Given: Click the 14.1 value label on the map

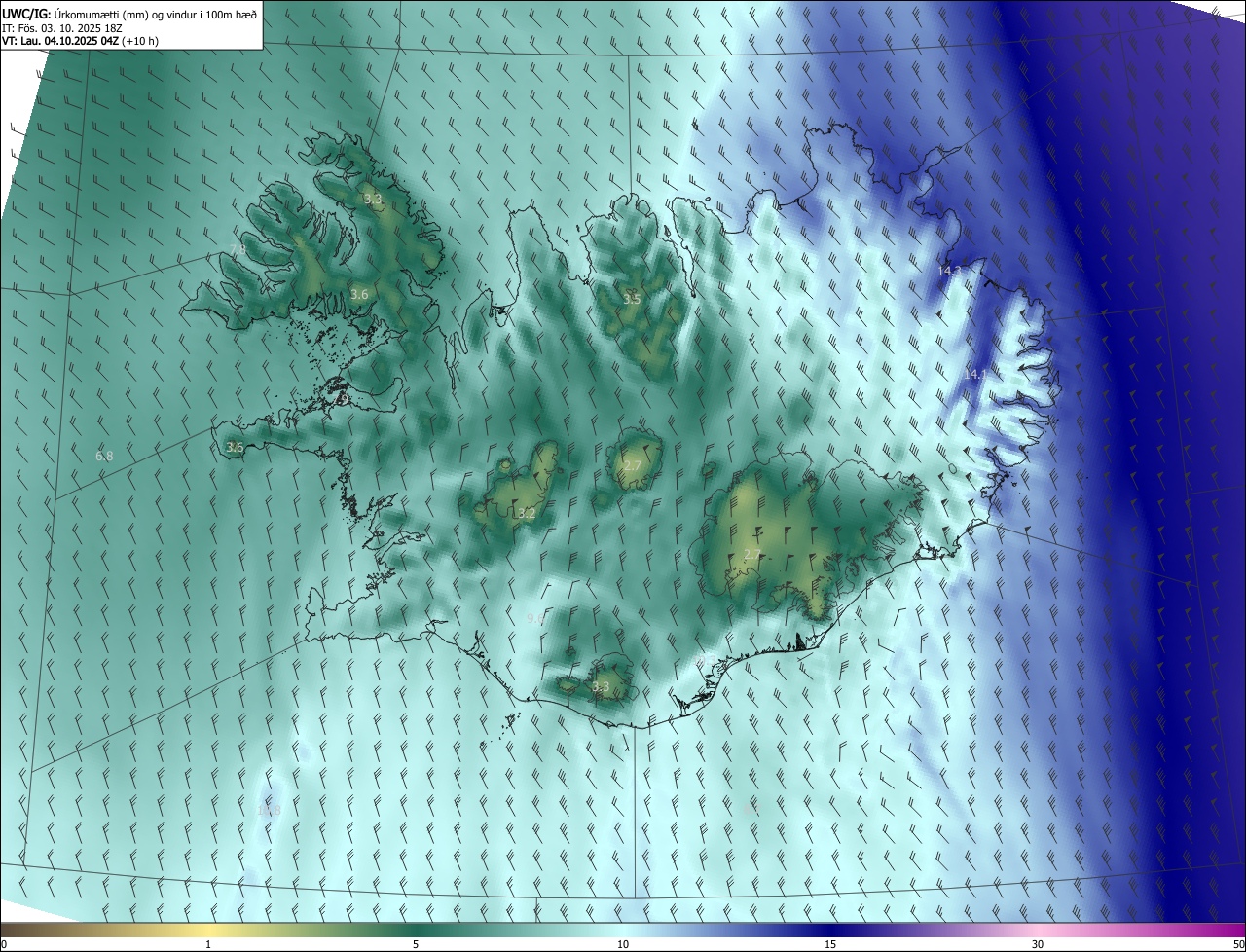Looking at the screenshot, I should (974, 374).
